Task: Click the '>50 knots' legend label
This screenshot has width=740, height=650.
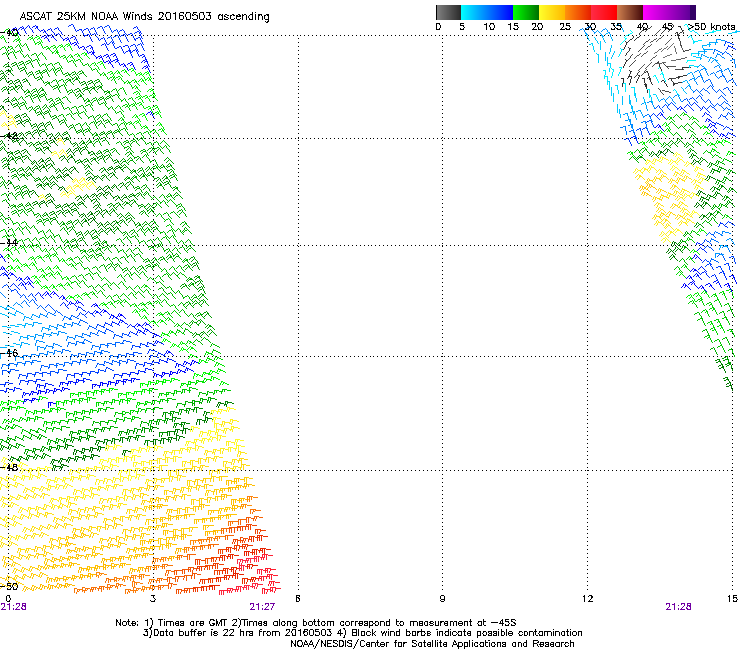Action: pyautogui.click(x=712, y=27)
